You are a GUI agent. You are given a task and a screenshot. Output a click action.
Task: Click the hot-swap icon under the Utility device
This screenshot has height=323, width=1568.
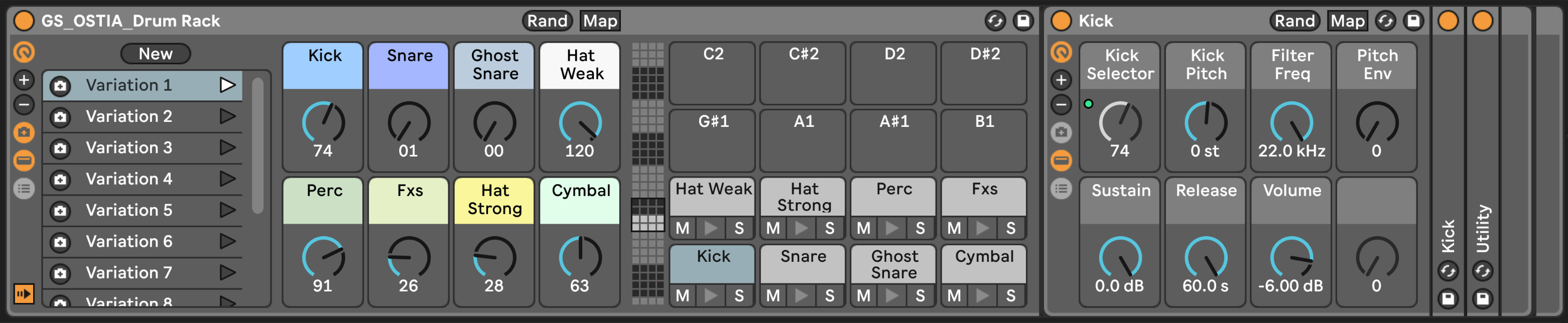coord(1482,271)
